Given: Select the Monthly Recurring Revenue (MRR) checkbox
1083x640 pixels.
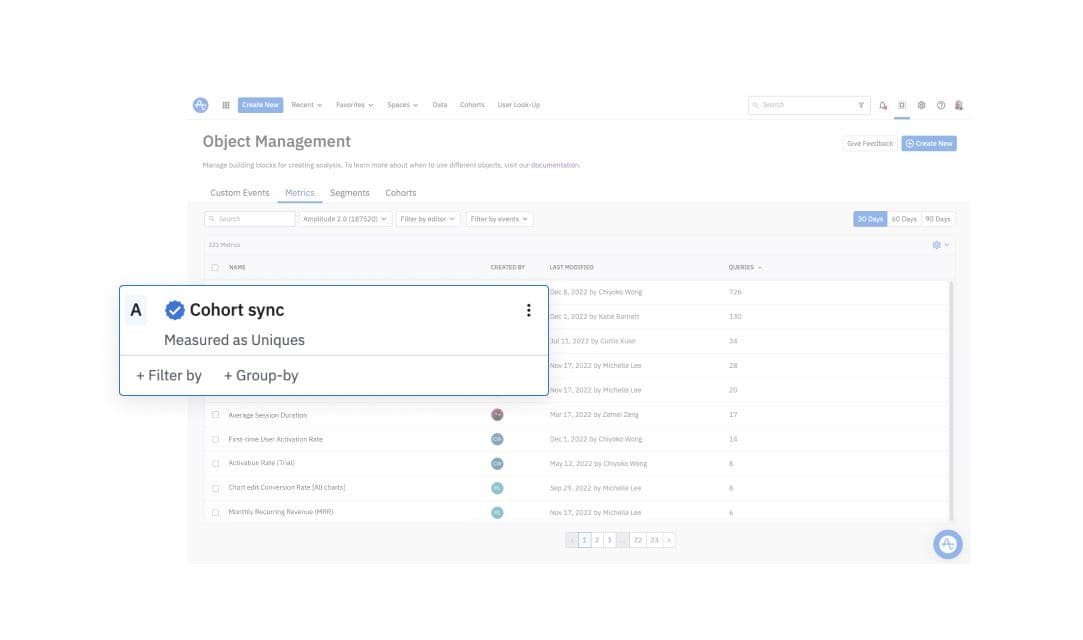Looking at the screenshot, I should click(215, 512).
